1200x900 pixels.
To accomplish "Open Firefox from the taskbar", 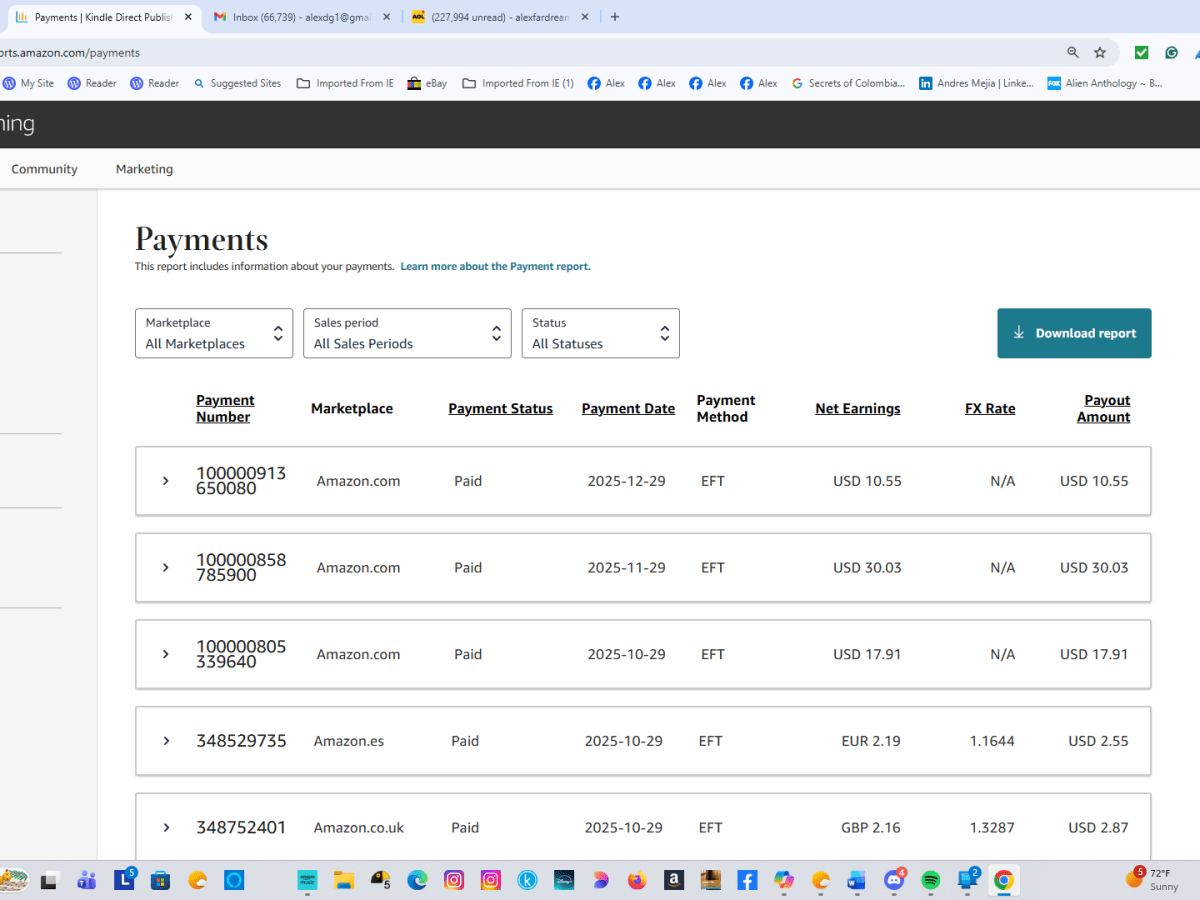I will tap(637, 880).
